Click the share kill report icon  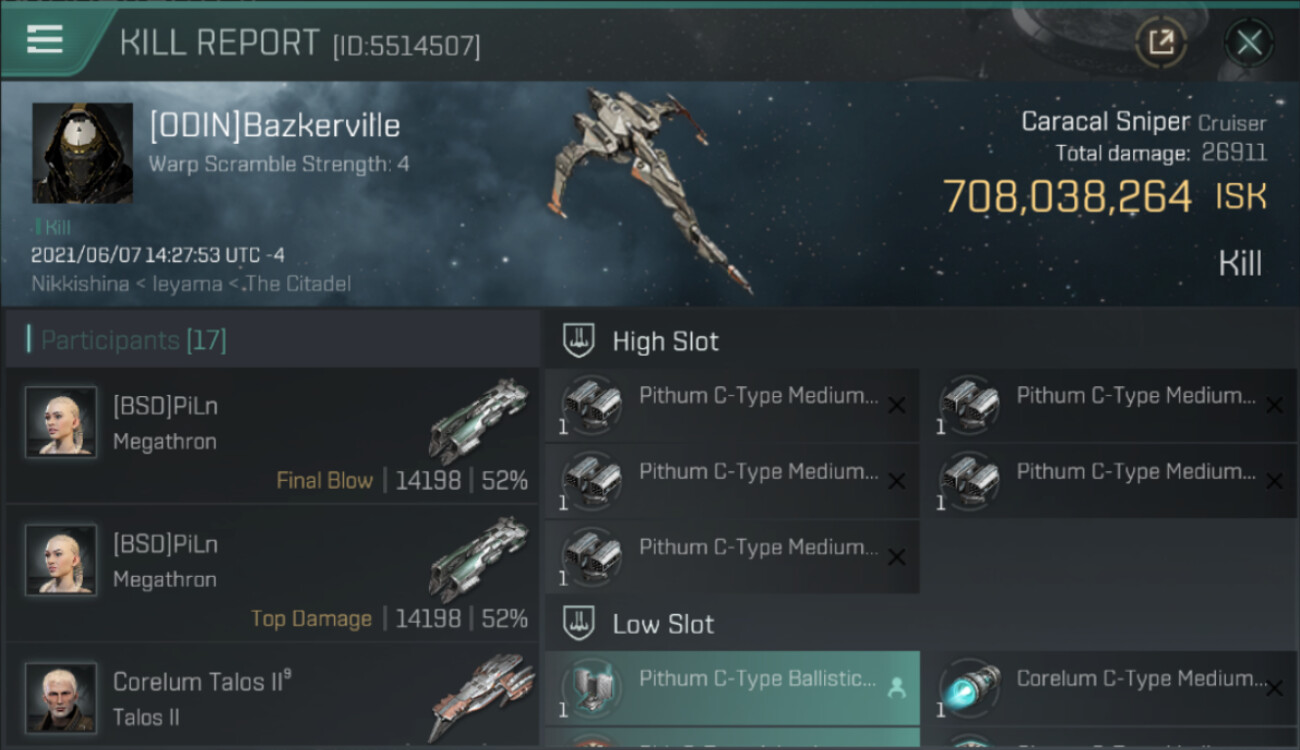click(x=1160, y=42)
